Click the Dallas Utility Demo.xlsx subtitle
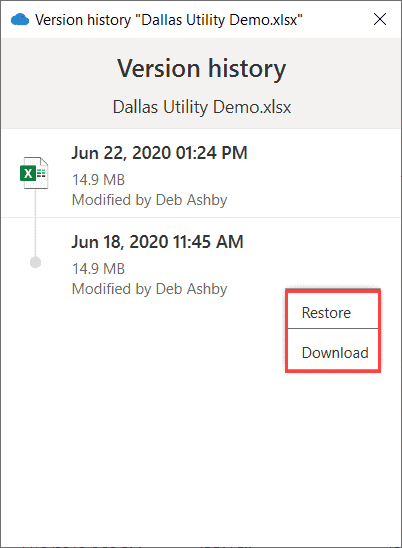The image size is (402, 548). tap(202, 107)
